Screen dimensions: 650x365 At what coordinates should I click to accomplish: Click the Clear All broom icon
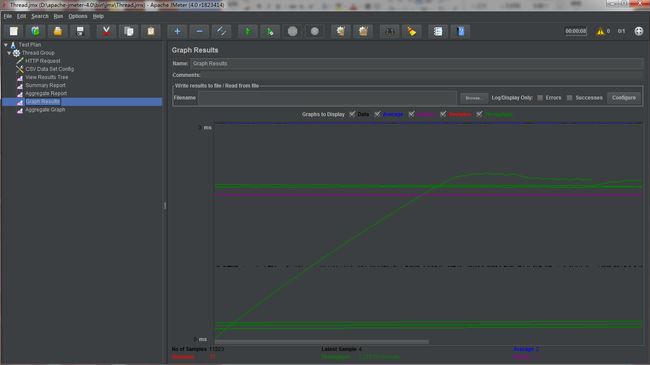[x=363, y=32]
